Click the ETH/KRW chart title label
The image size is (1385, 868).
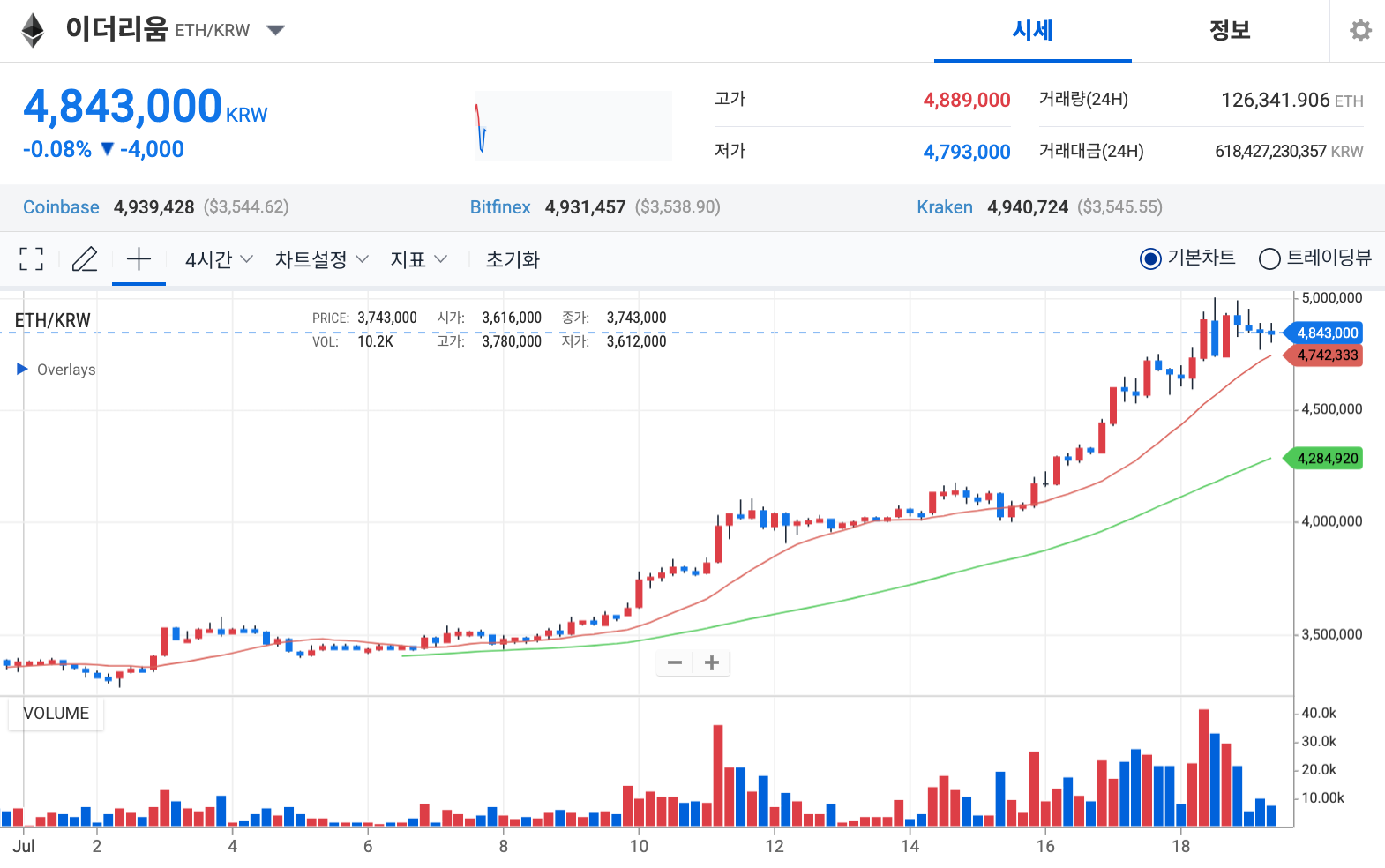click(x=53, y=320)
